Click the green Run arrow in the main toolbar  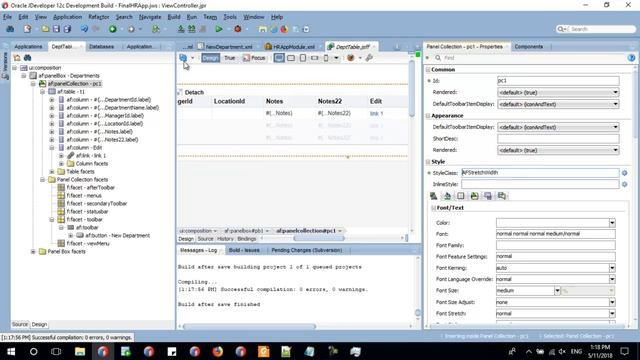tap(219, 29)
